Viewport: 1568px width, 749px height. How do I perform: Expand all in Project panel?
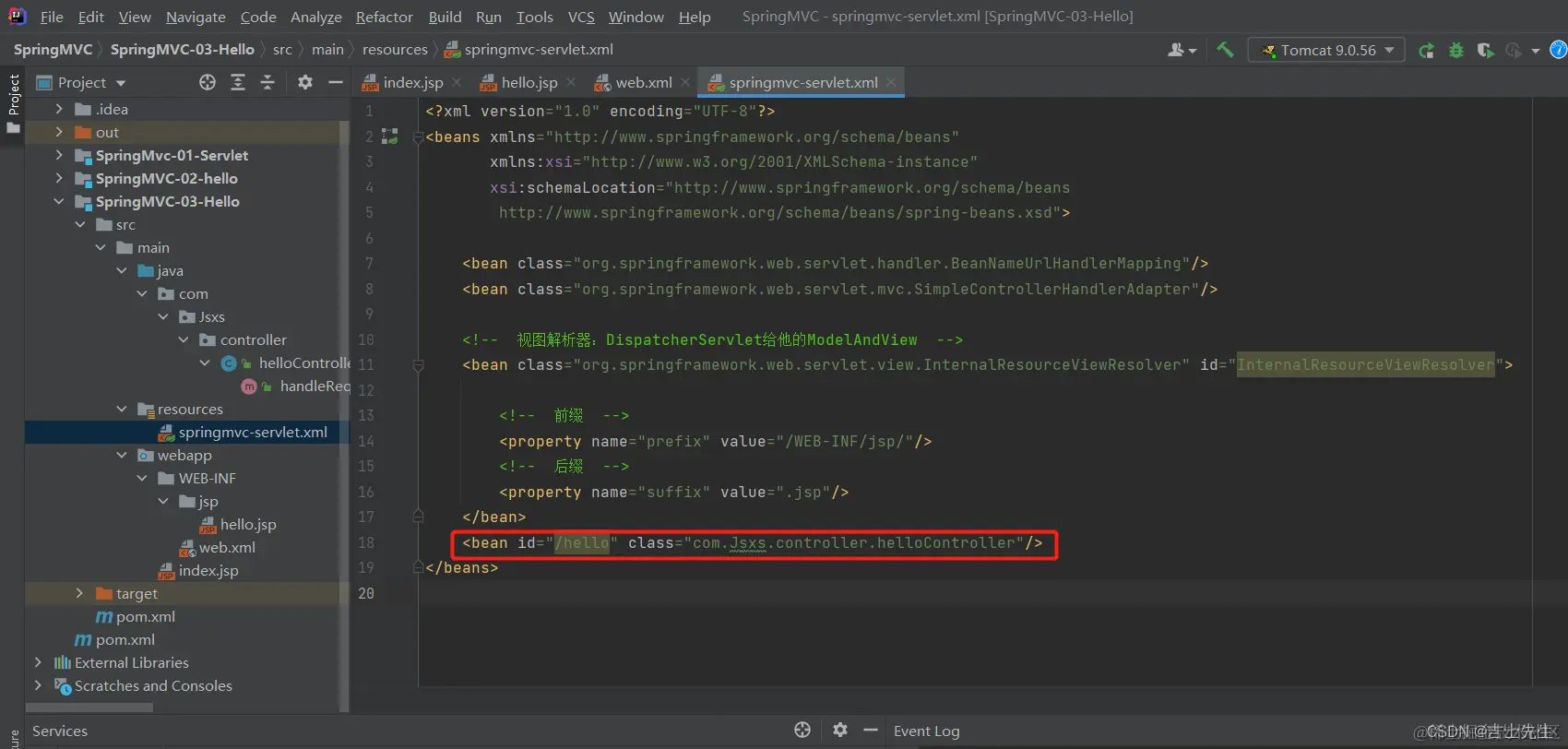[x=238, y=82]
